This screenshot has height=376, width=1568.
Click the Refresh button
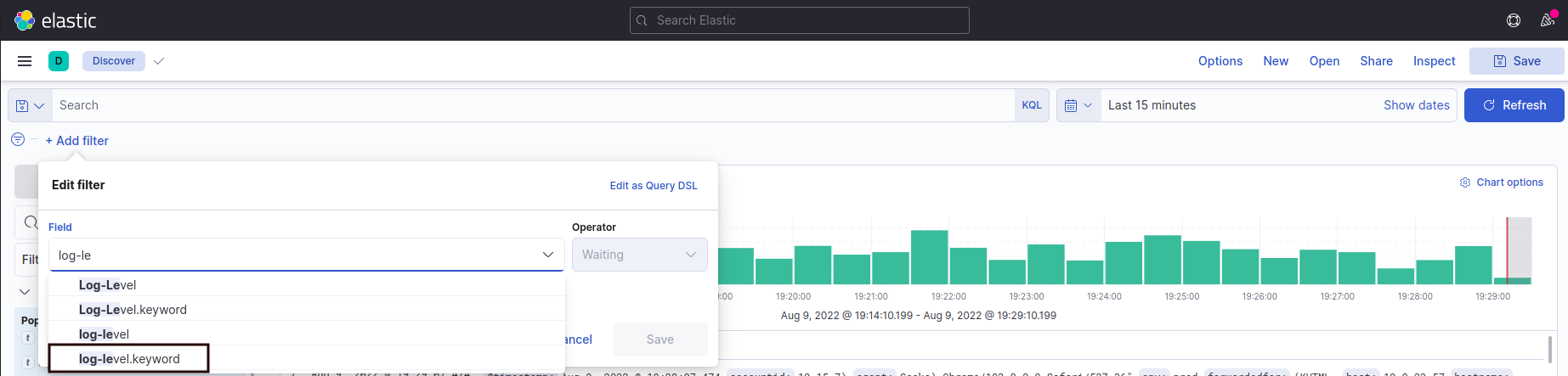(1514, 105)
